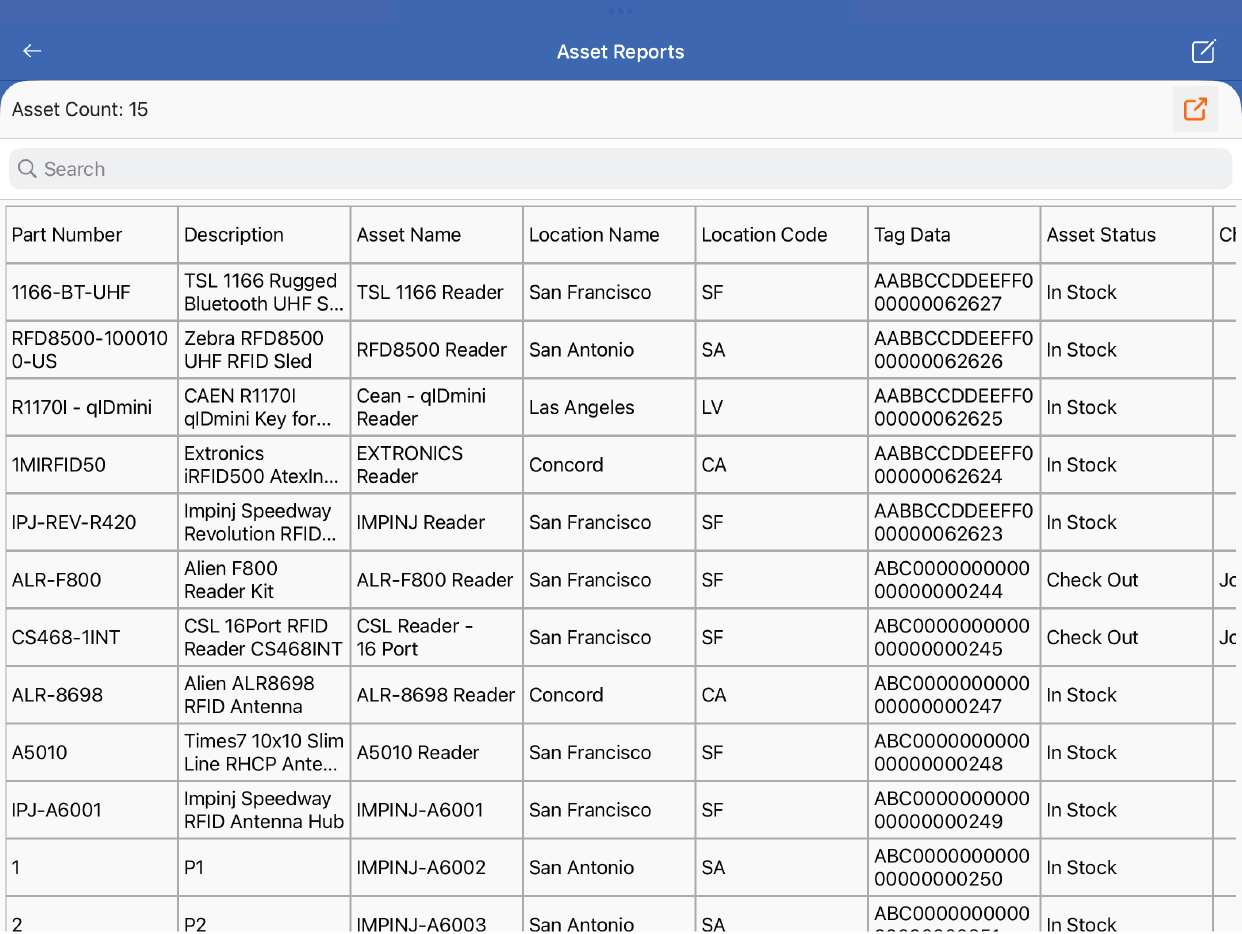
Task: Select the CS468-1INT part number cell
Action: pyautogui.click(x=66, y=638)
